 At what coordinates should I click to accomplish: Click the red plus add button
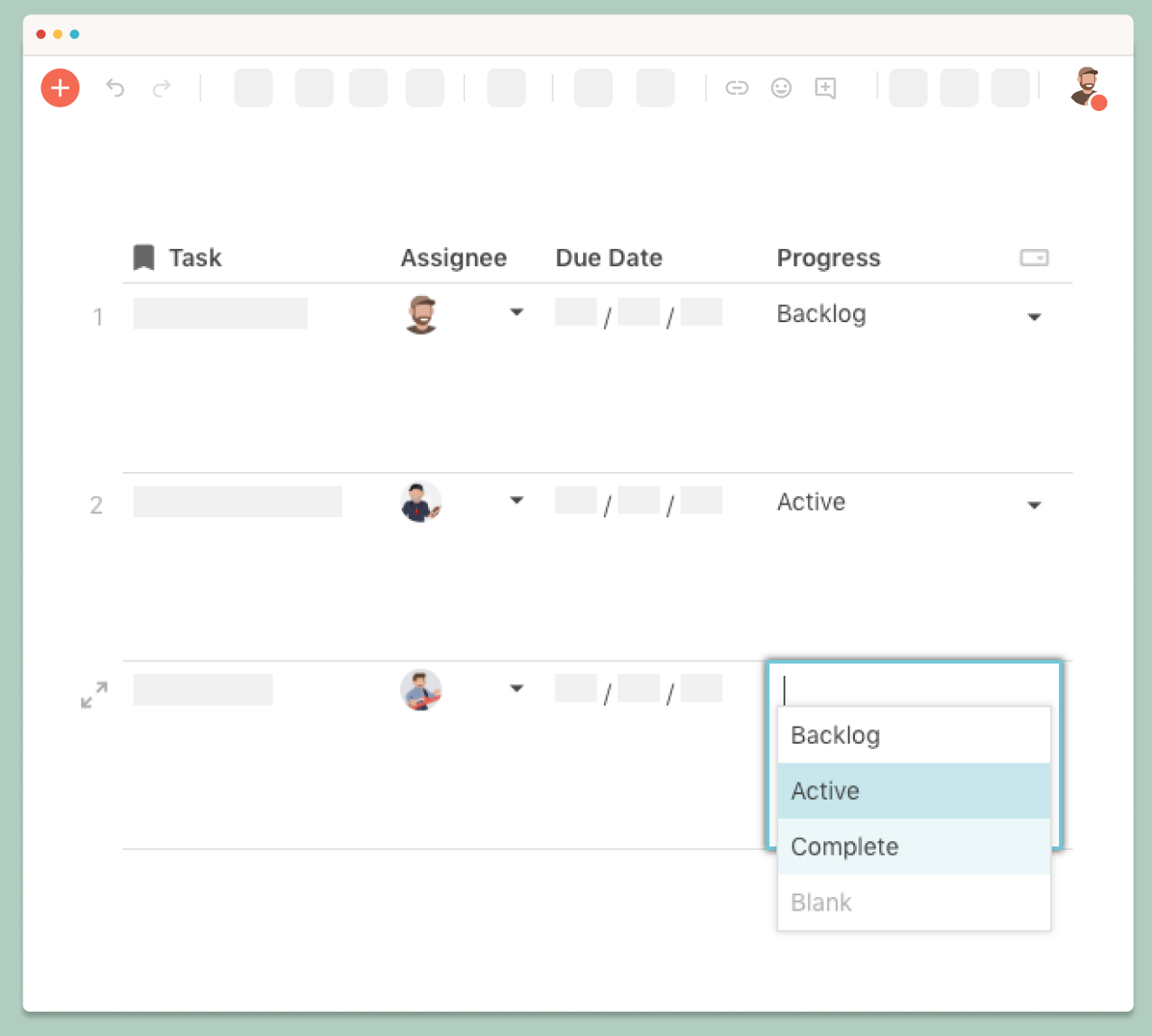[60, 88]
